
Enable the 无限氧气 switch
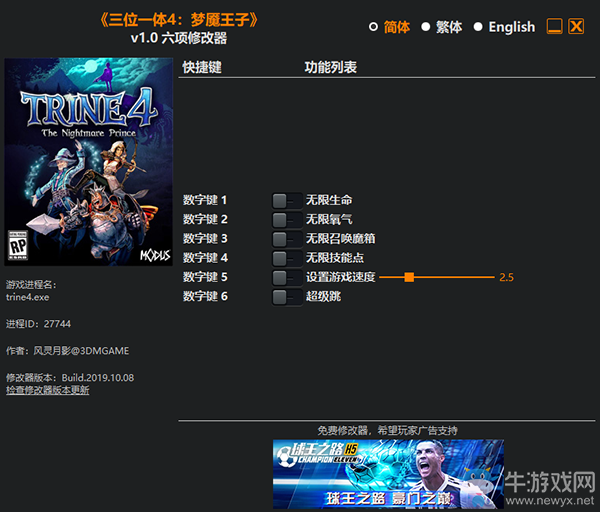pos(287,220)
